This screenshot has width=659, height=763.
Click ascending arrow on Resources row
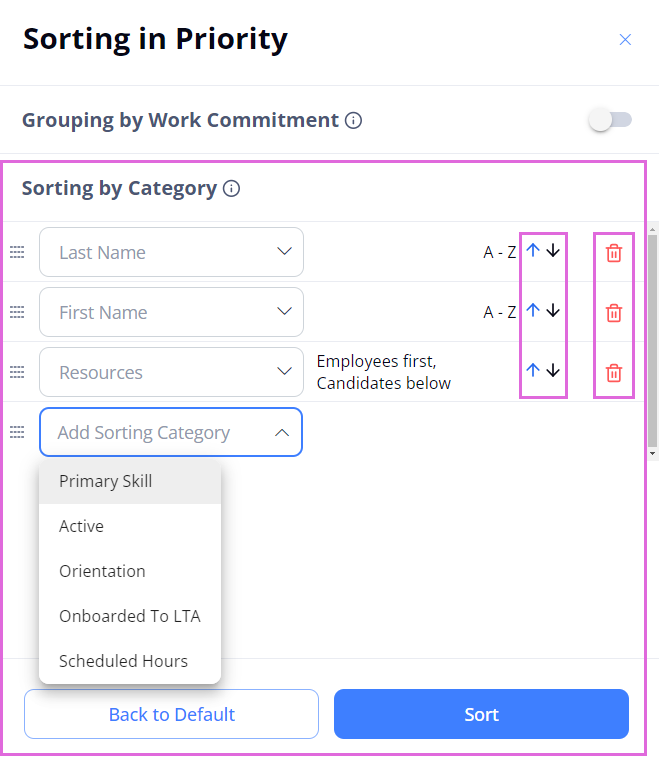533,370
